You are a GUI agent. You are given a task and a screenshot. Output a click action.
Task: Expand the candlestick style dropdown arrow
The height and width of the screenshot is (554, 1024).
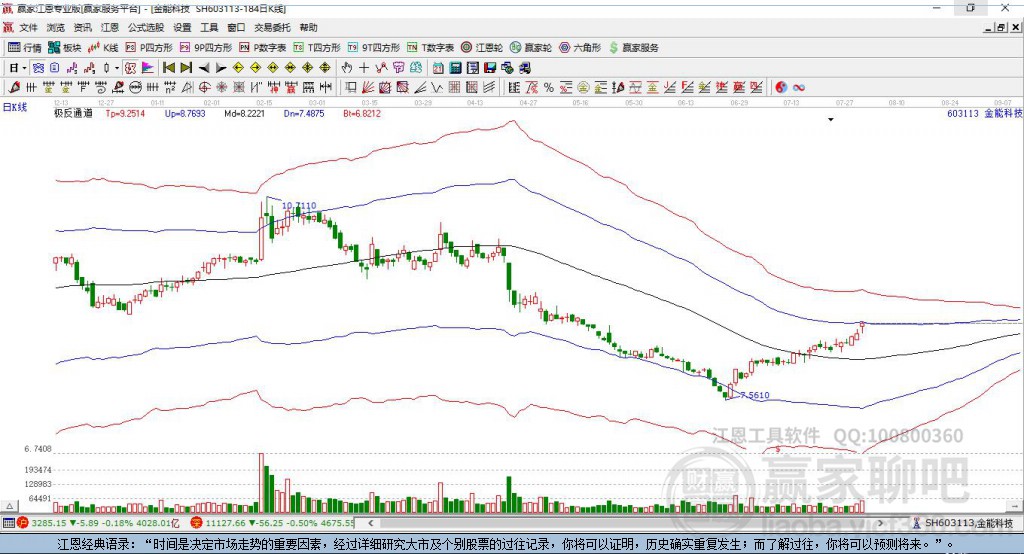tap(117, 68)
